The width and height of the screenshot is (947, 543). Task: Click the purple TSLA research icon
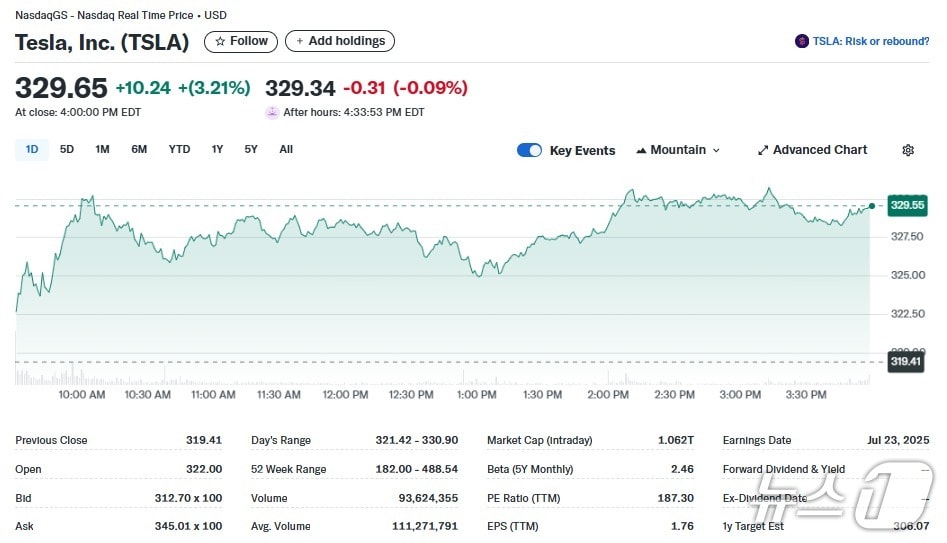(801, 41)
